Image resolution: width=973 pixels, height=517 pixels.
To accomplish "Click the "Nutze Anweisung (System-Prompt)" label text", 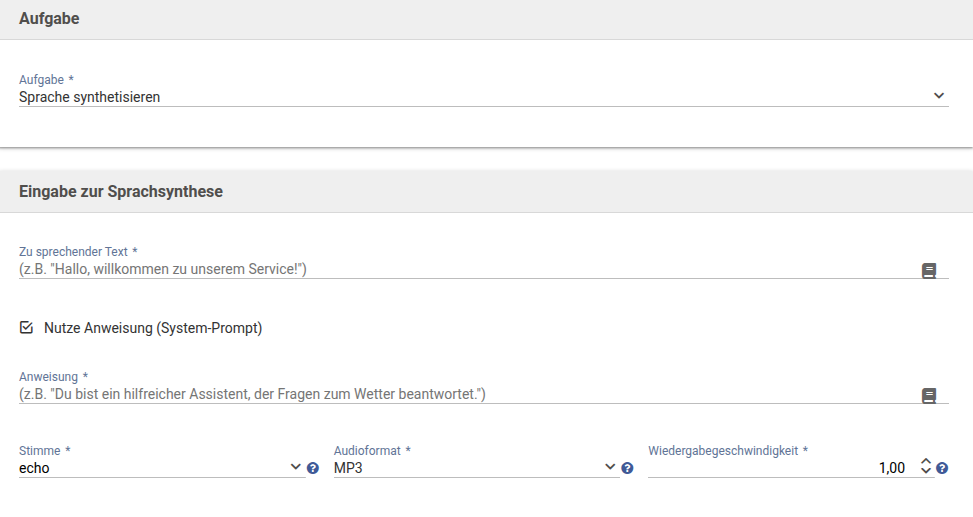I will pos(153,328).
